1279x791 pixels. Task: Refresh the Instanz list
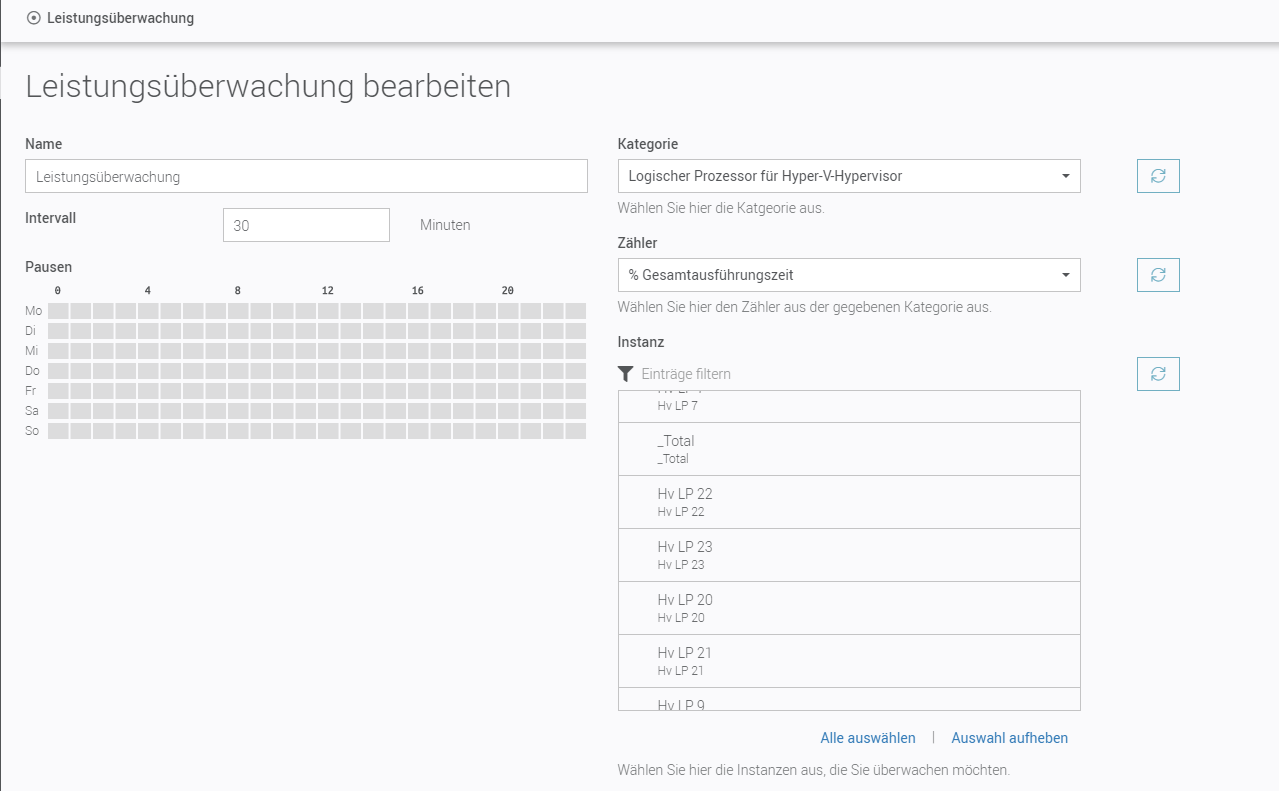1158,374
